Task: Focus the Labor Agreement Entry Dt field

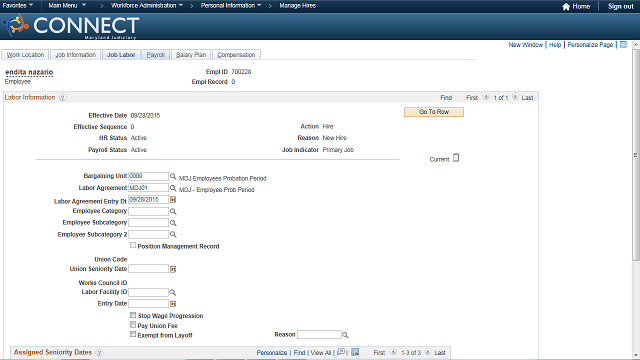Action: (x=149, y=200)
